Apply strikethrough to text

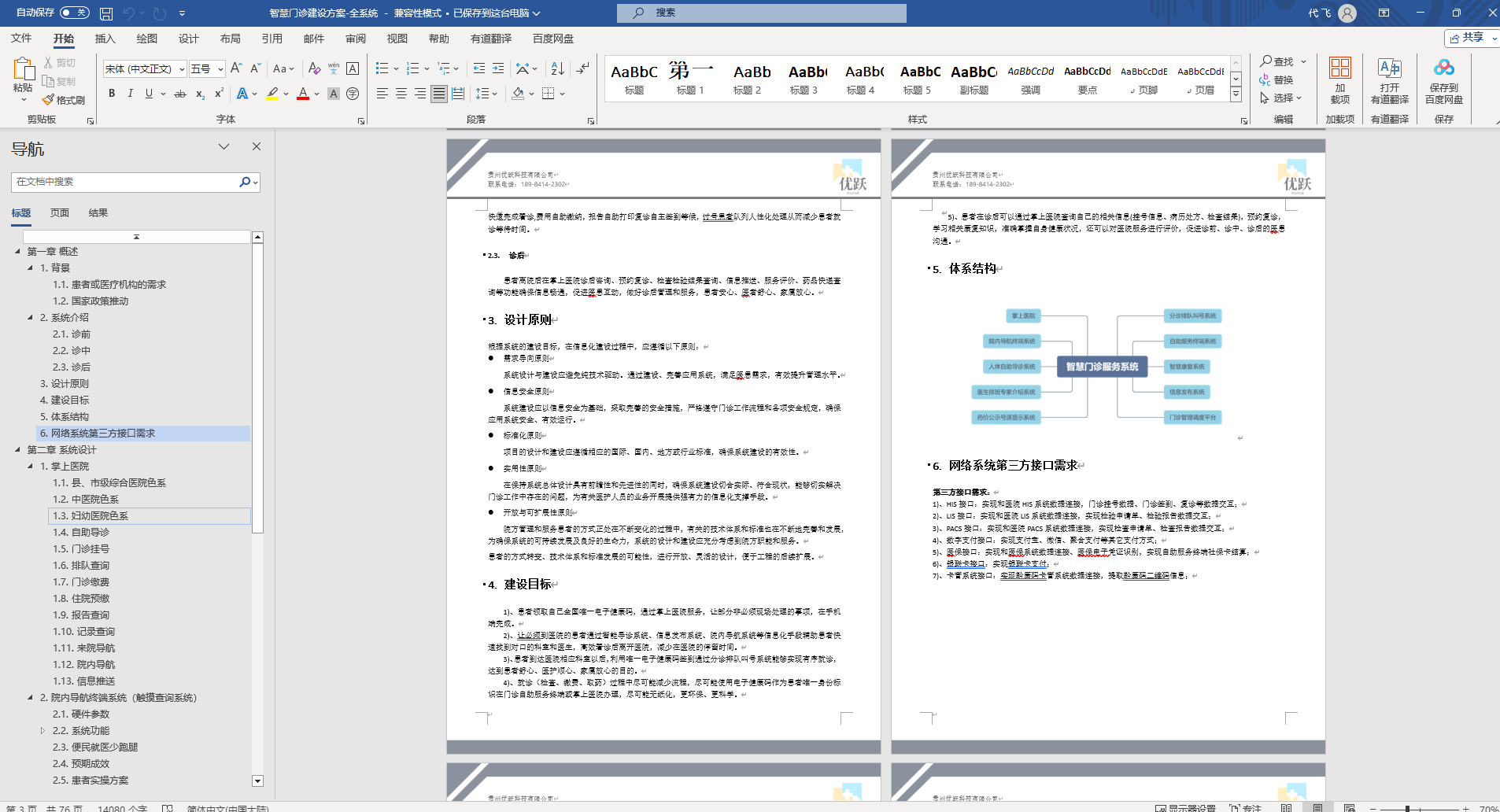[x=180, y=94]
